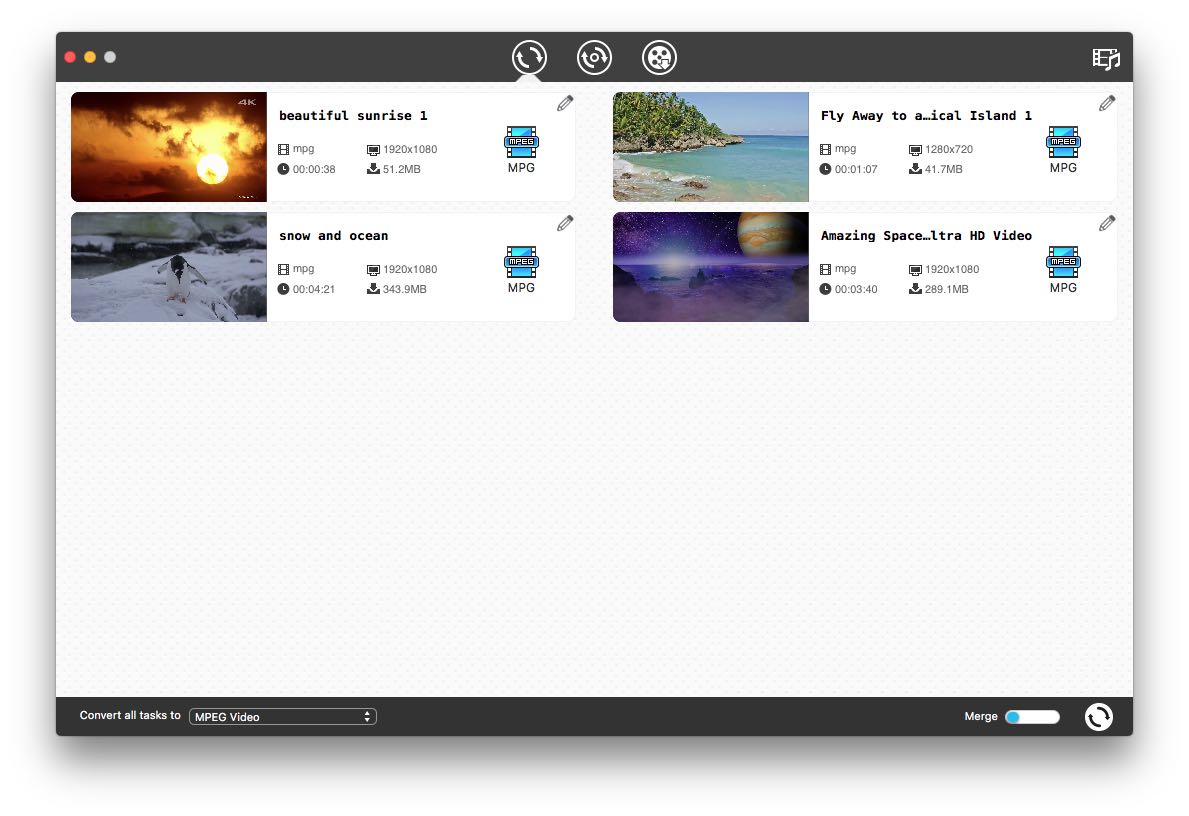Click the 1920x1080 resolution of beautiful sunrise 1
The width and height of the screenshot is (1189, 816).
coord(409,149)
